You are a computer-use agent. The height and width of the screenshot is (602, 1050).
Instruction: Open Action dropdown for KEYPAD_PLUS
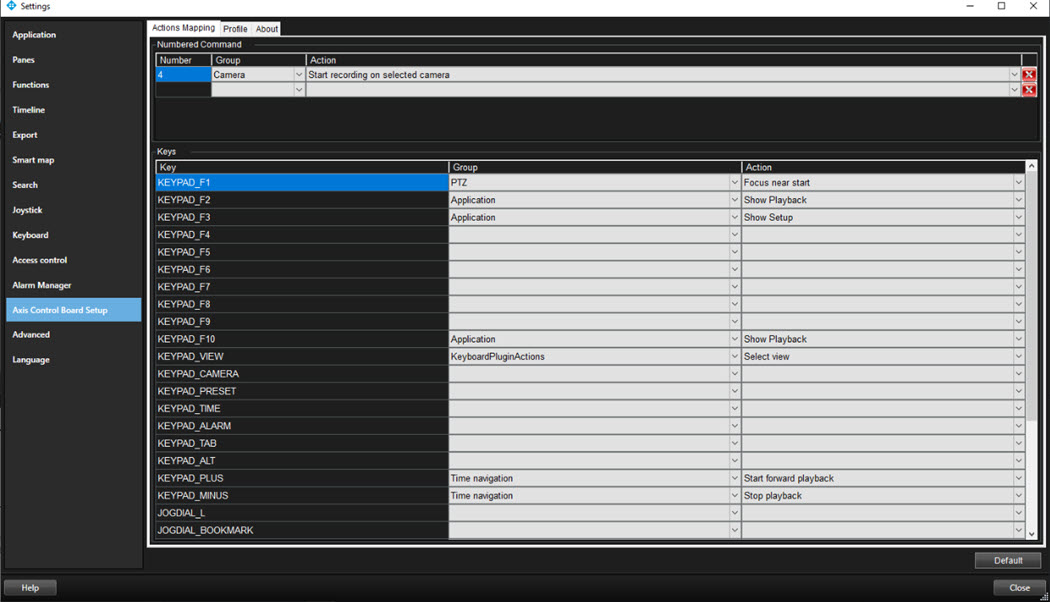1018,478
